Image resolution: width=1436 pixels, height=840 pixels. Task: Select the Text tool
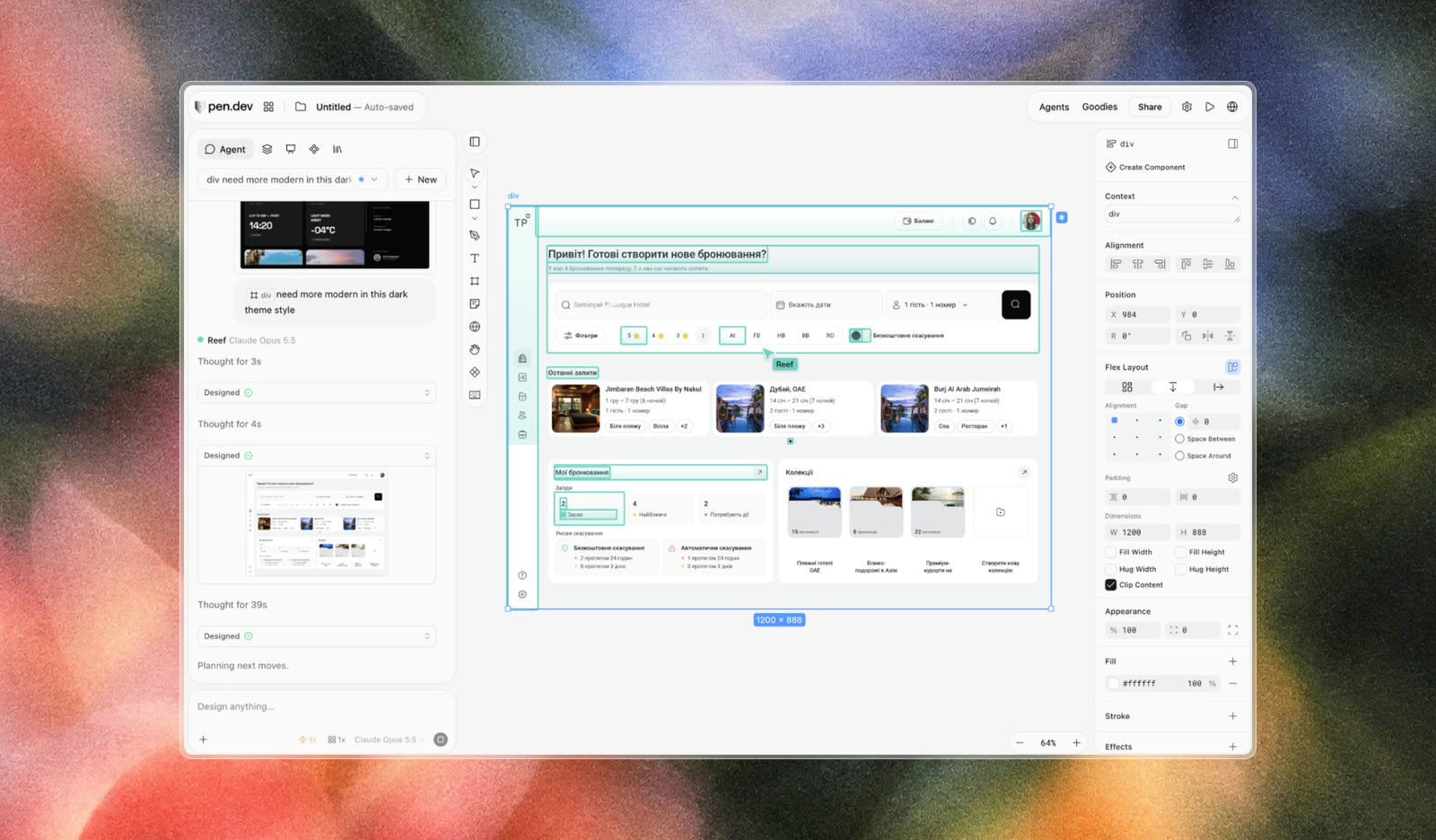tap(475, 258)
